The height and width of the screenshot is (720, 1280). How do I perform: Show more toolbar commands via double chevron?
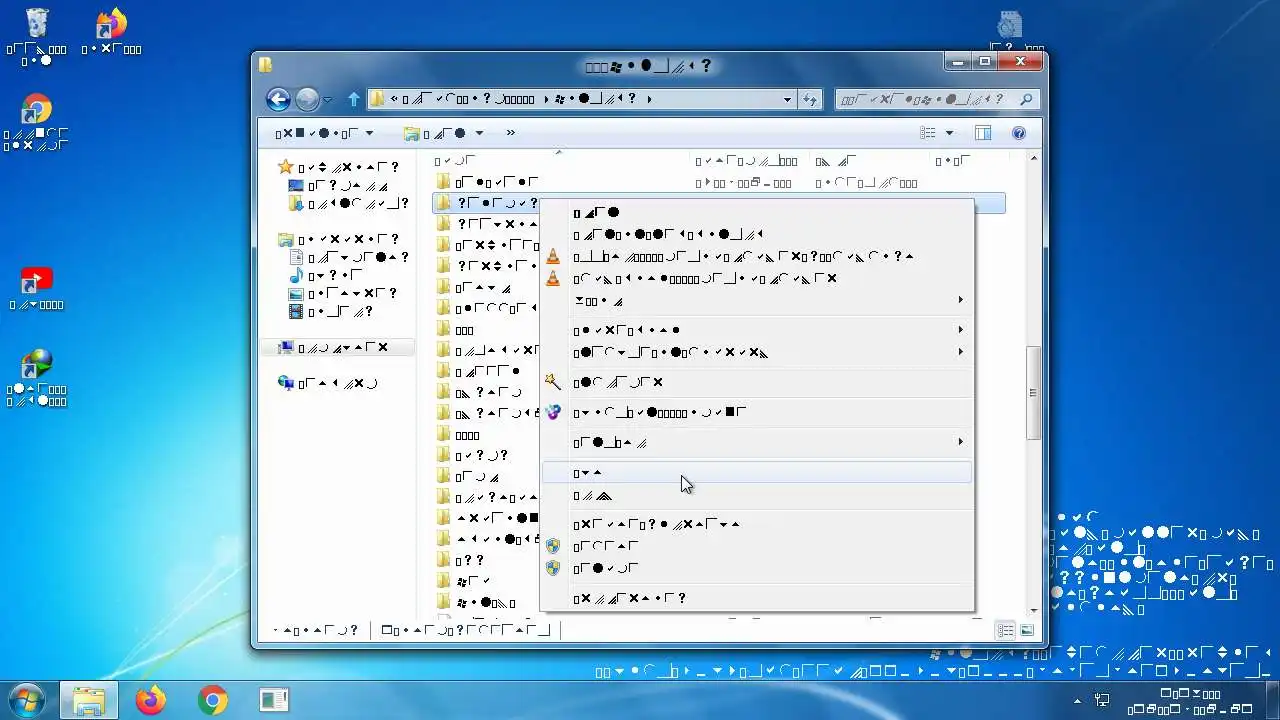(x=511, y=133)
